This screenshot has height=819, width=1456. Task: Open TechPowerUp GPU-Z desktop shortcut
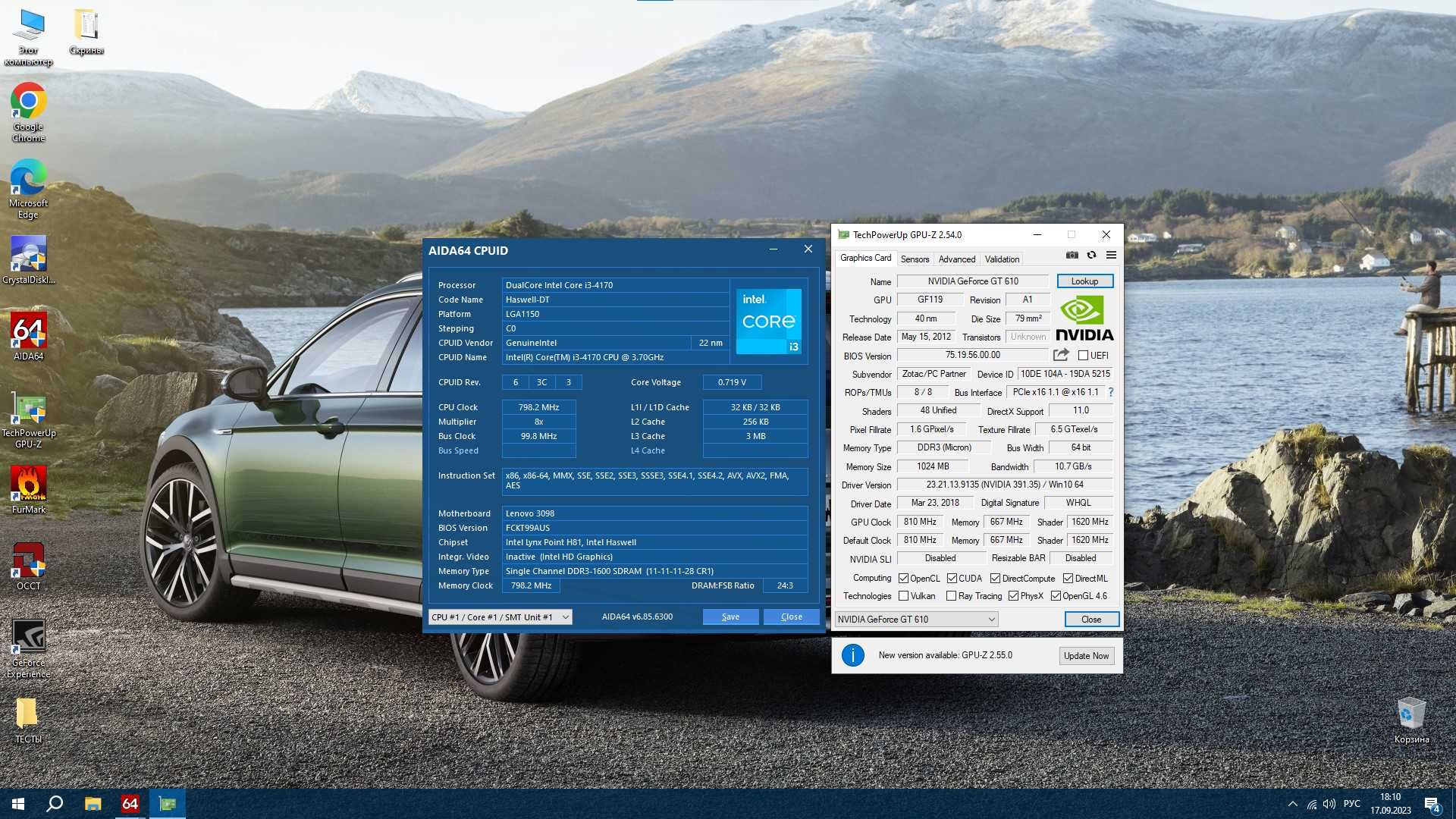point(28,419)
